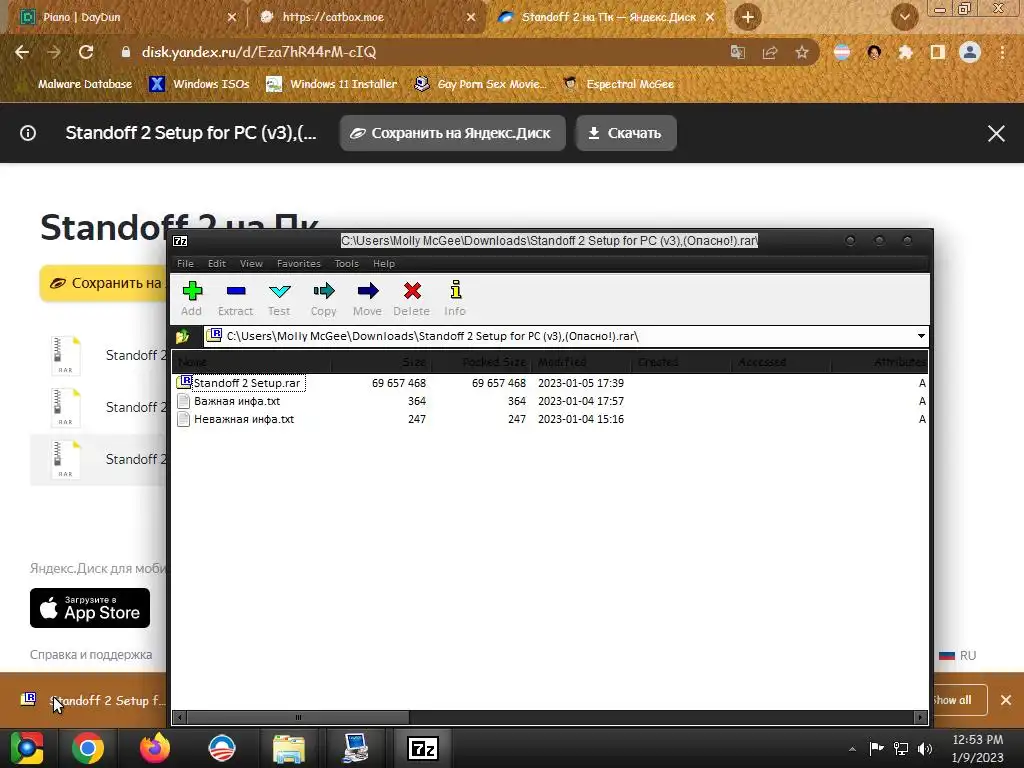1024x768 pixels.
Task: Open the Tools menu
Action: tap(346, 263)
